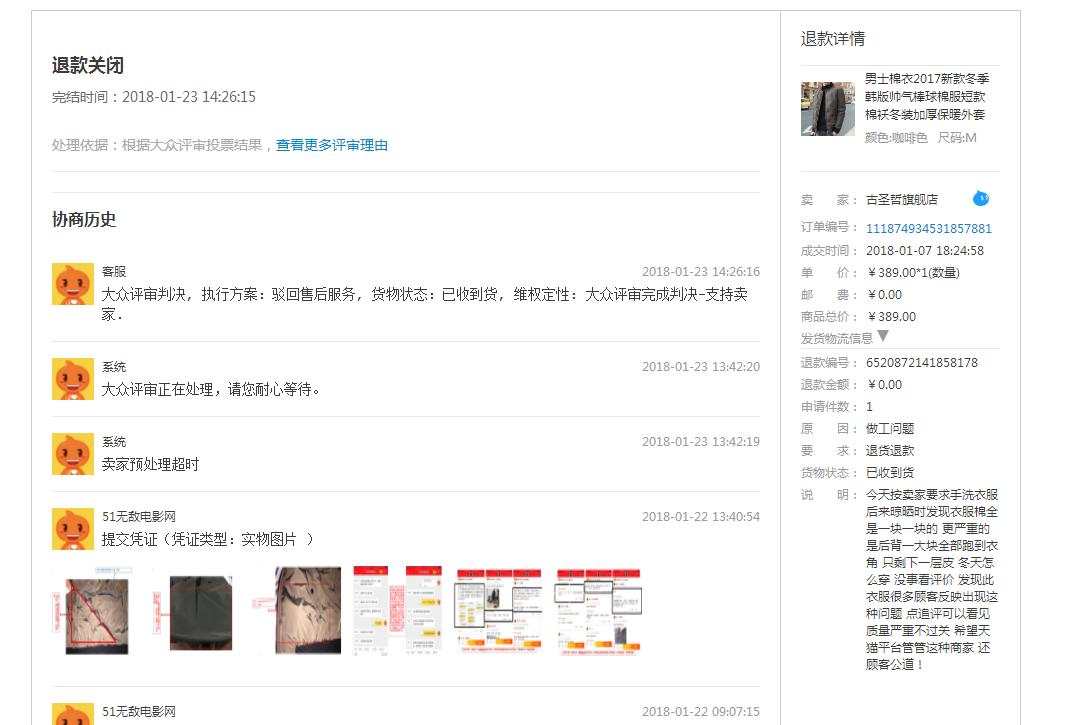Select the request value 退货退款

tap(890, 451)
